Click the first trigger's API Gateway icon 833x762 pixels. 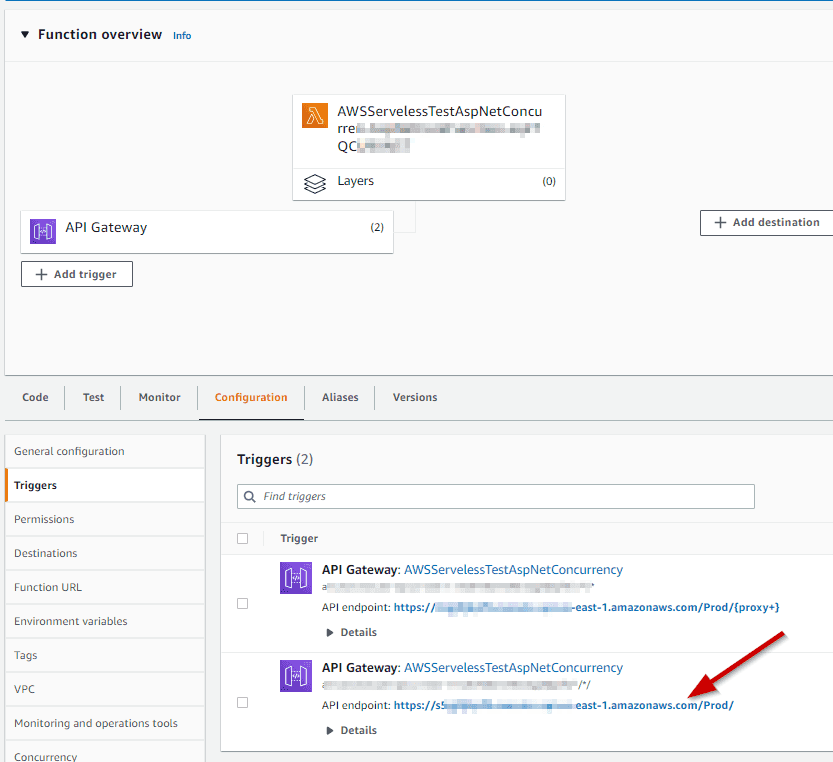coord(296,578)
